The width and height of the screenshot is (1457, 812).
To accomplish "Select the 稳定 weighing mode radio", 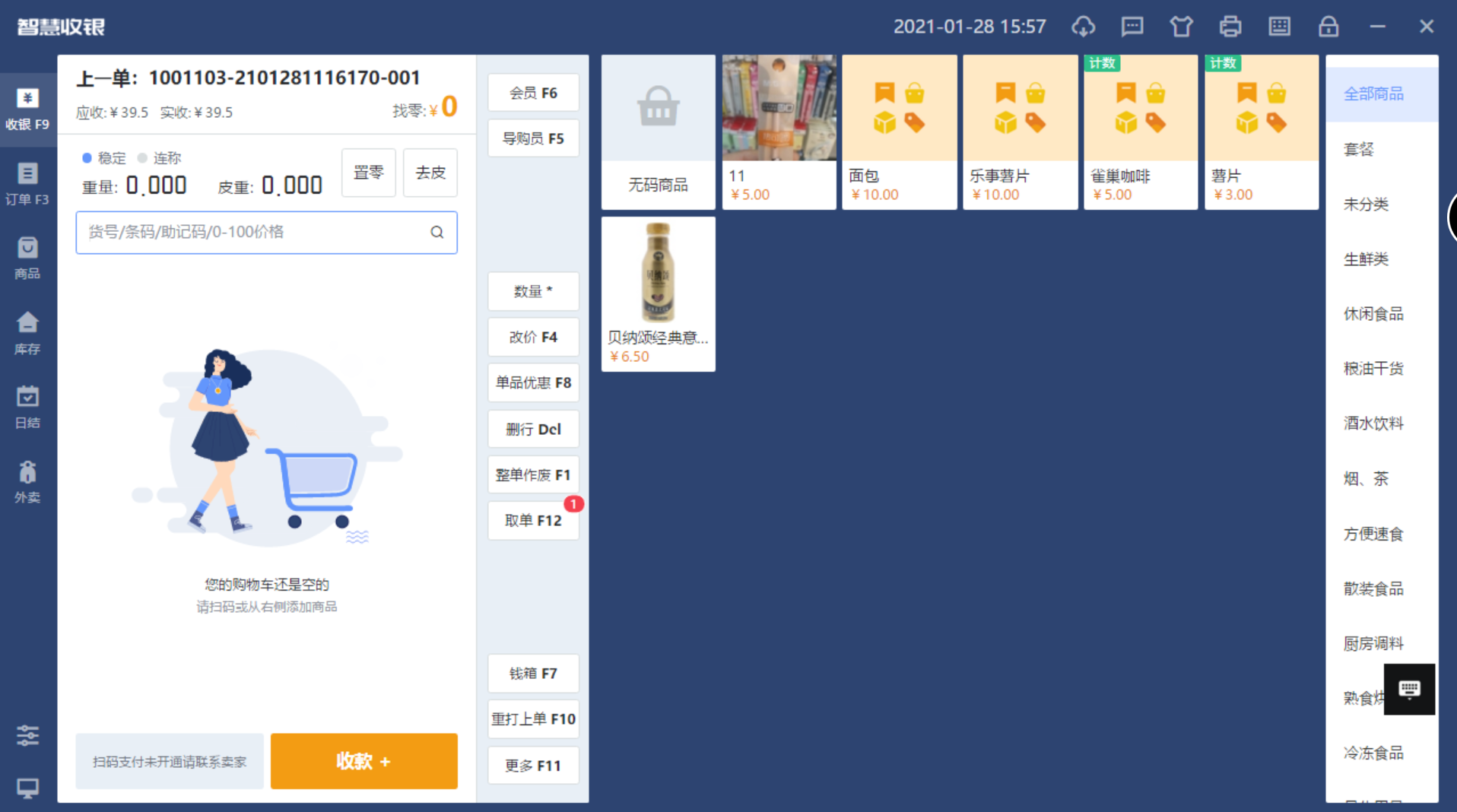I will pyautogui.click(x=87, y=158).
